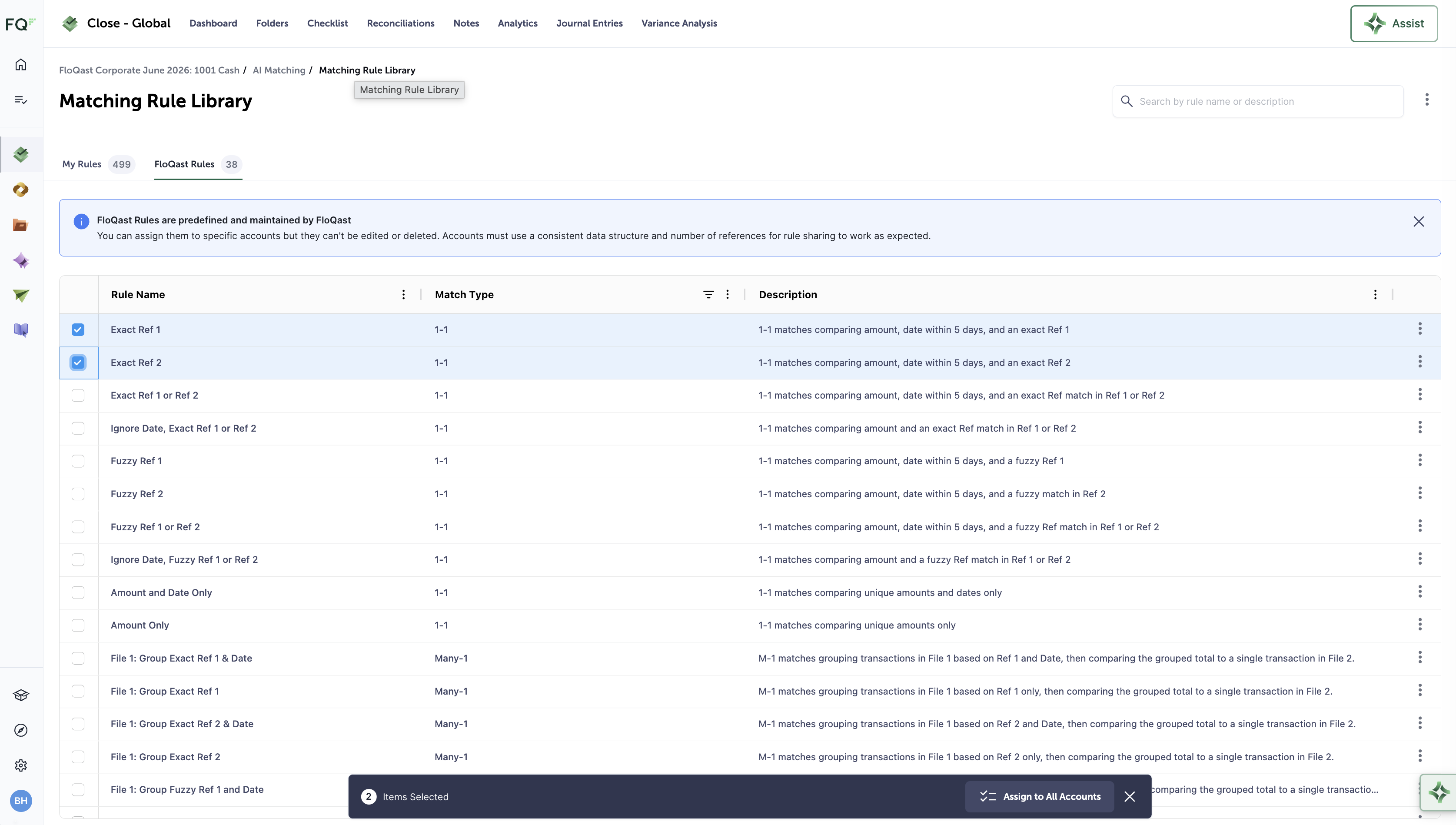
Task: Open the graduation cap learning icon
Action: point(21,695)
